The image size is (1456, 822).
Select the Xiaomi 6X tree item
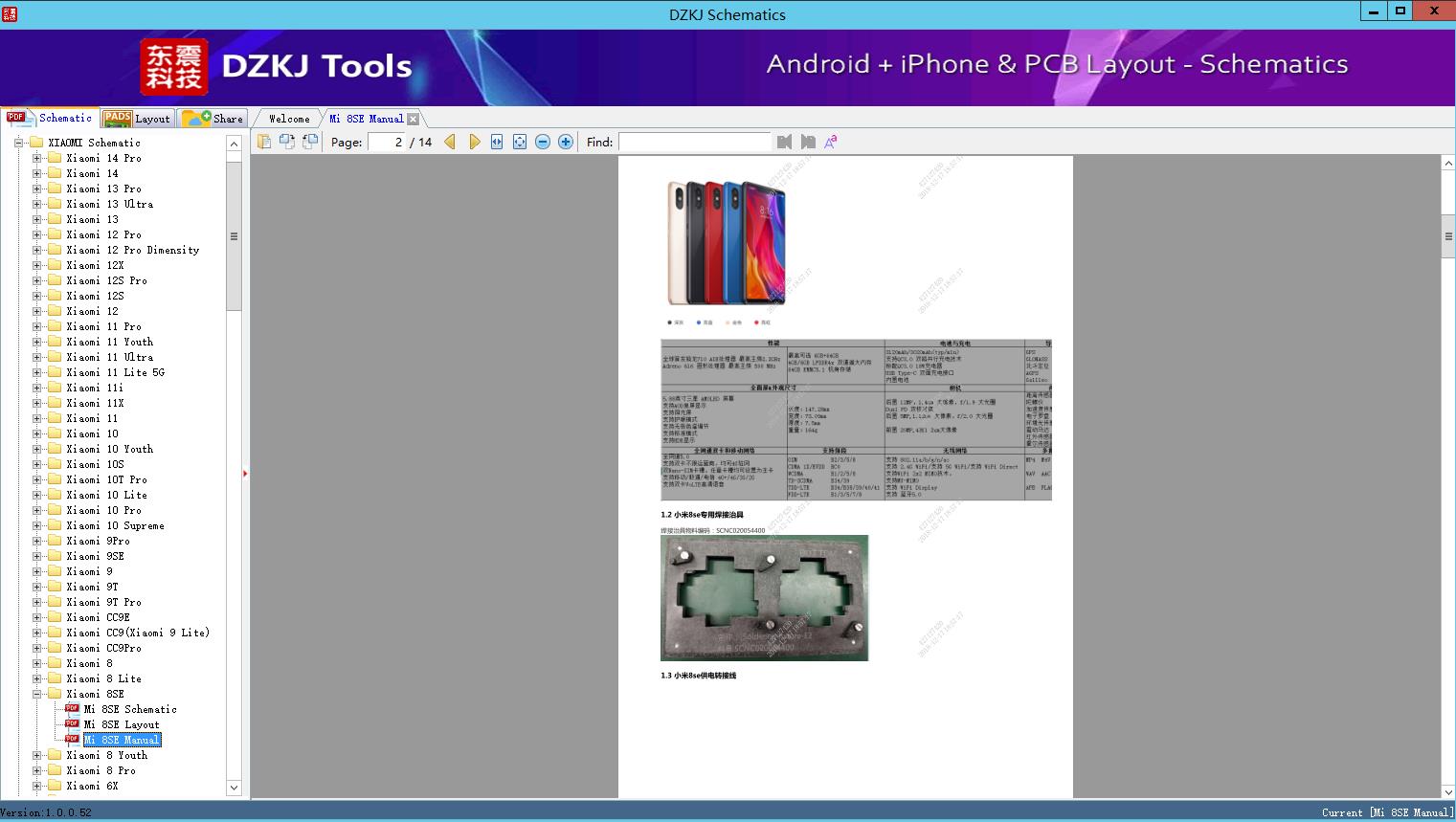click(x=93, y=786)
